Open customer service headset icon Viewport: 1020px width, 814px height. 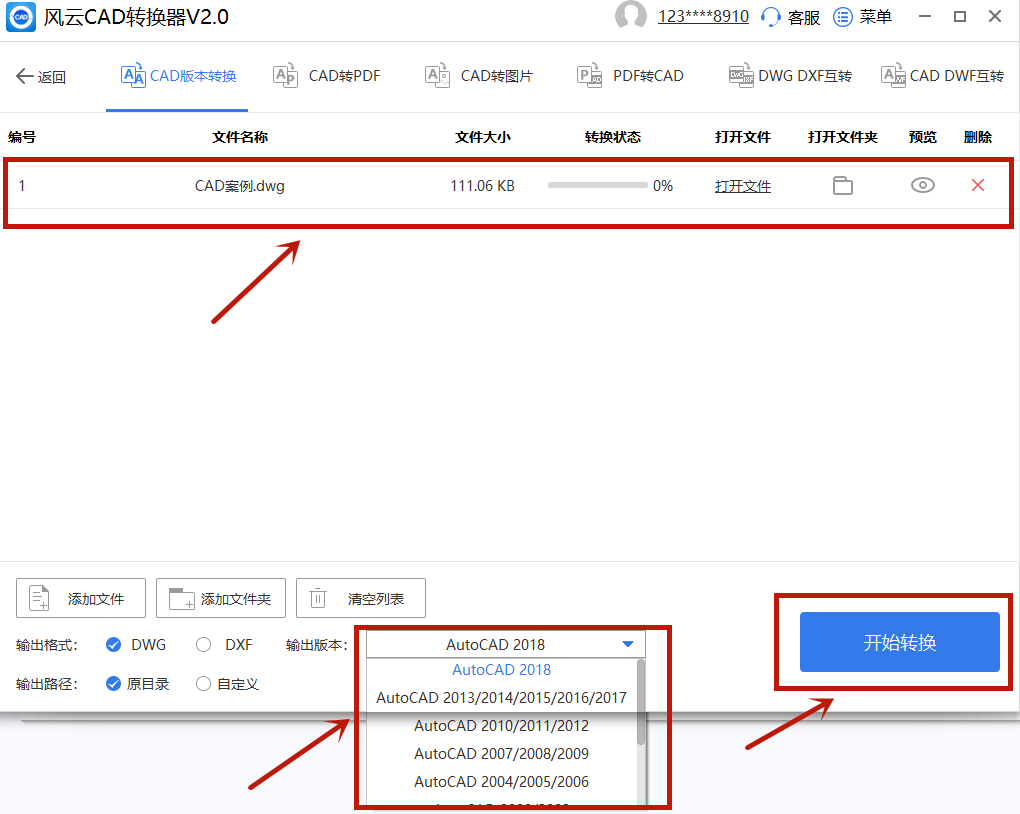[770, 17]
